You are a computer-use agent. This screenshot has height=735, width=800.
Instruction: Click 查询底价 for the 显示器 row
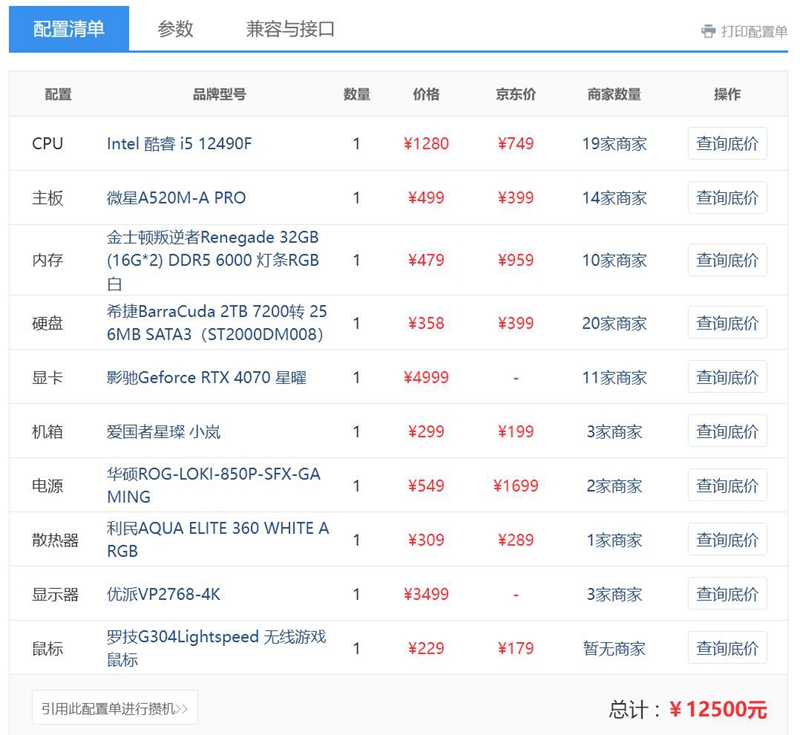[x=727, y=594]
